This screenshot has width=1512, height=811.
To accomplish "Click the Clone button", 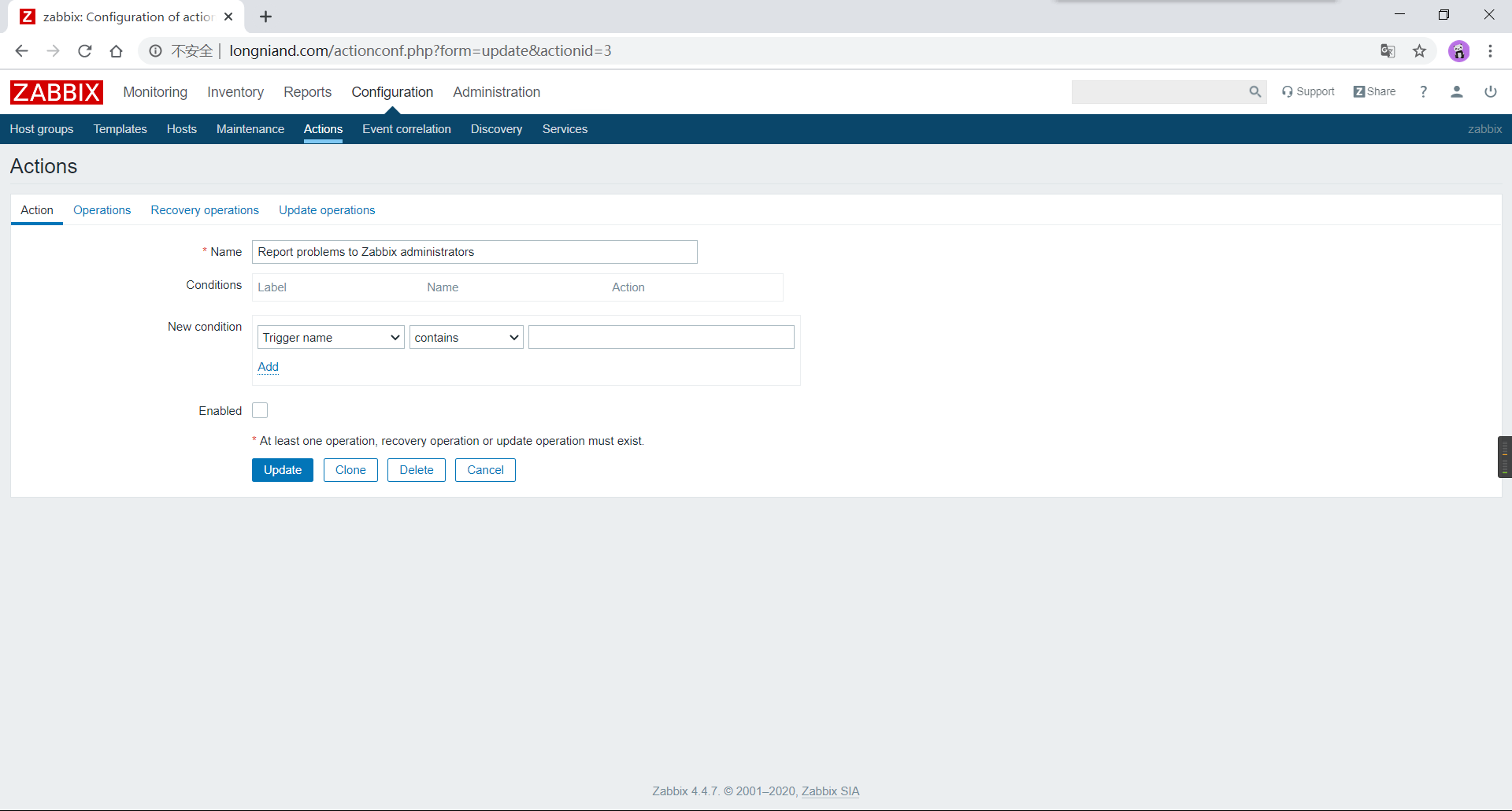I will (x=350, y=470).
